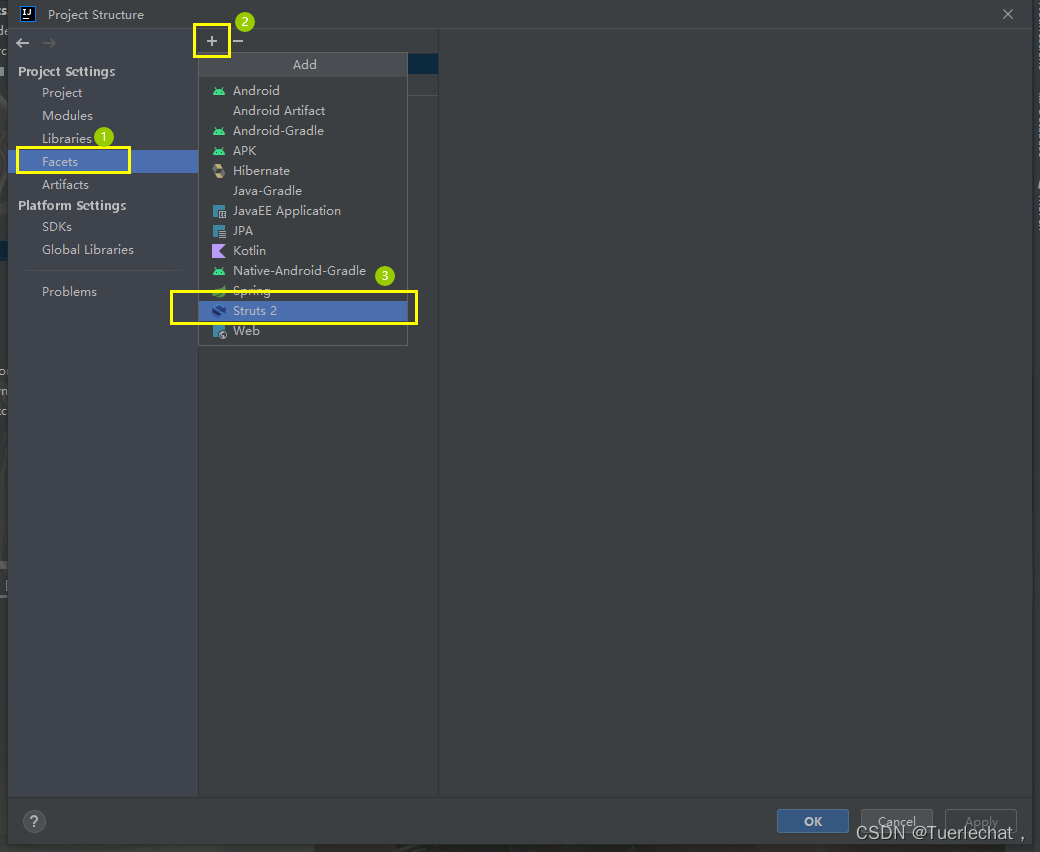1040x852 pixels.
Task: Go back with the left arrow icon
Action: click(x=23, y=43)
